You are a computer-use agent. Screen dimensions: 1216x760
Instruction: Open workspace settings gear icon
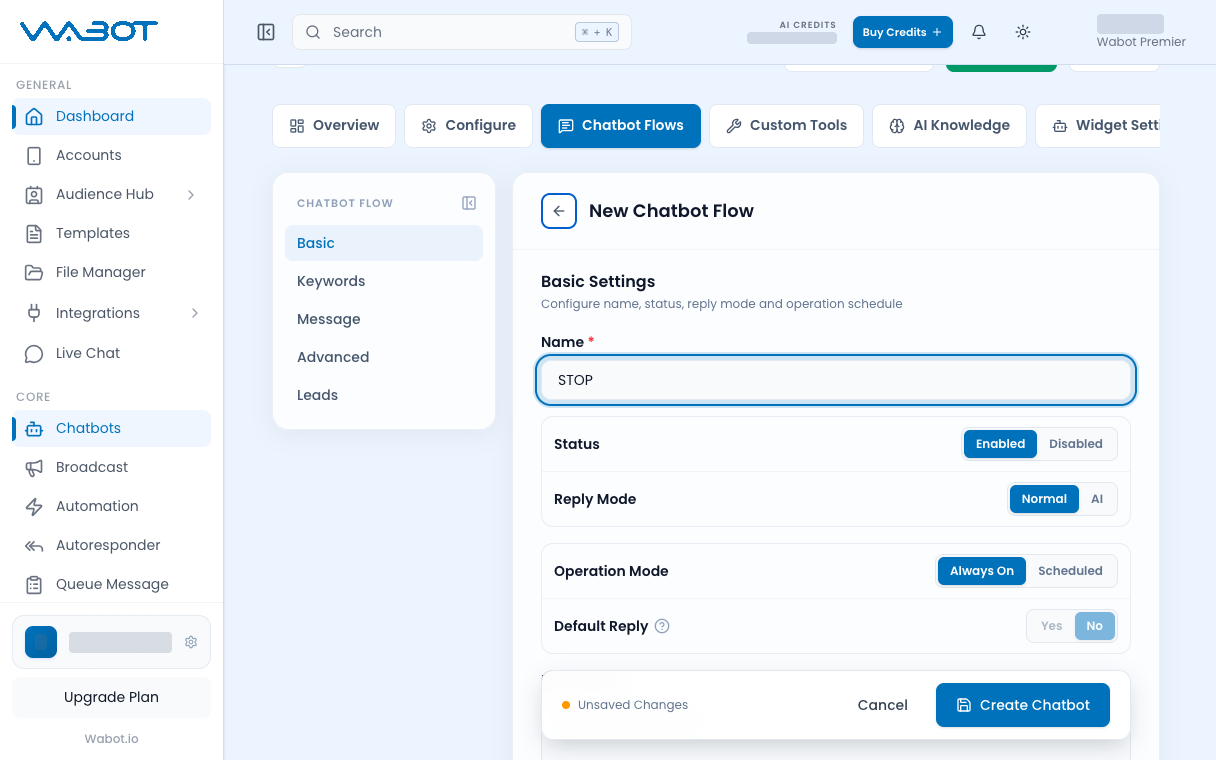(x=191, y=642)
